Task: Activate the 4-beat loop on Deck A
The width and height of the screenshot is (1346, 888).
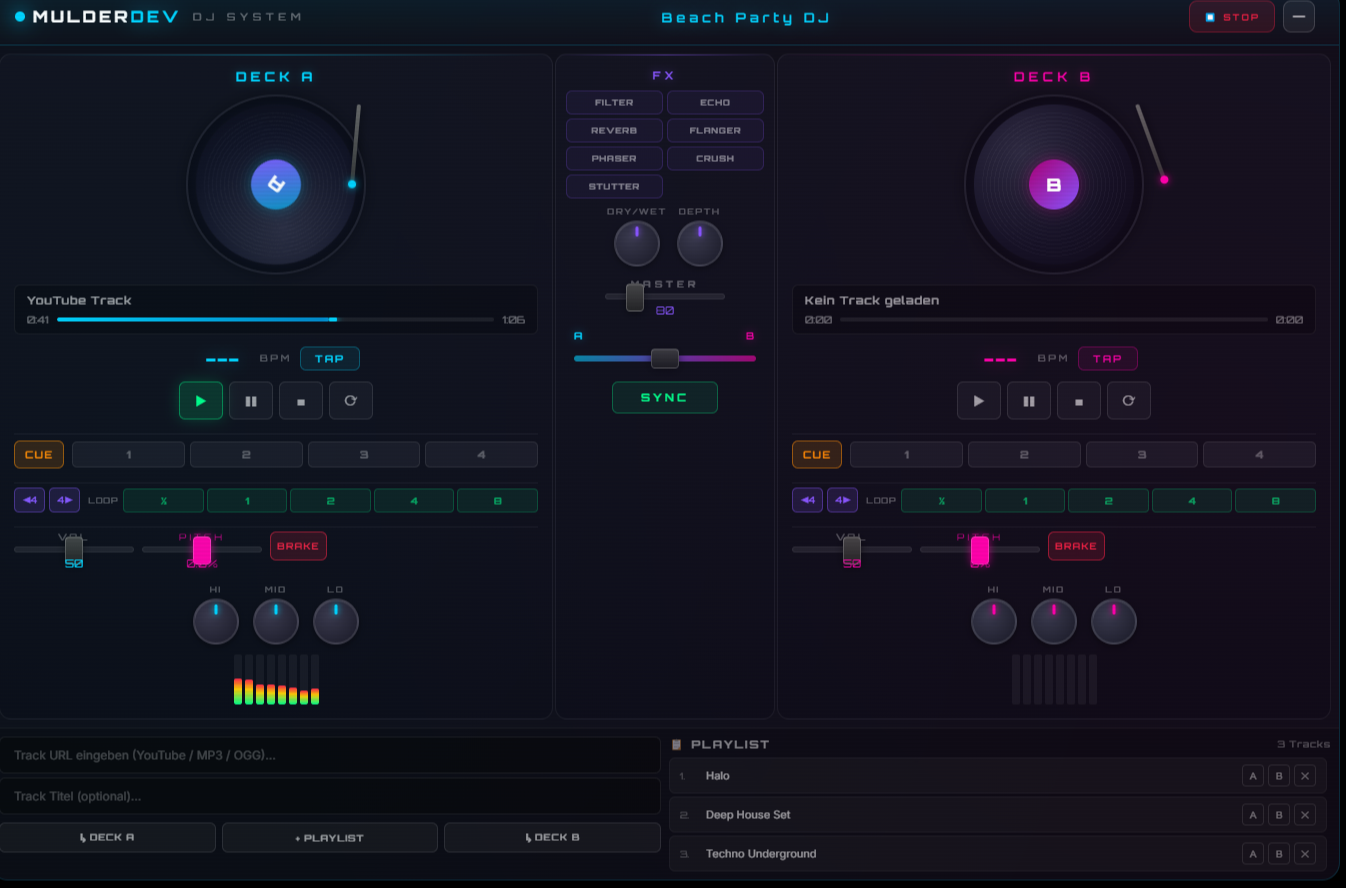Action: coord(414,500)
